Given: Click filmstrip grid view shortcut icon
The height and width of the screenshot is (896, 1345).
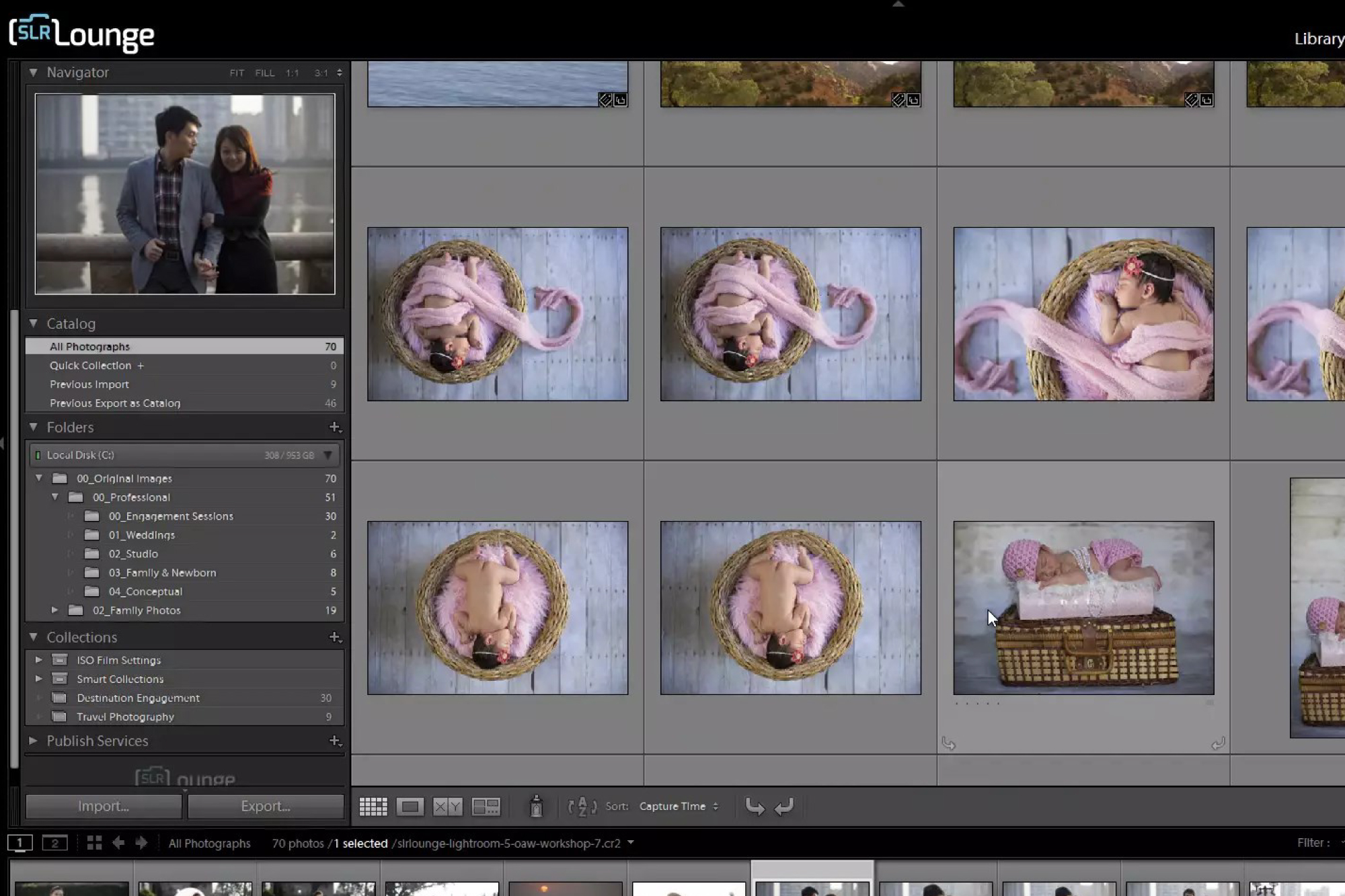Looking at the screenshot, I should coord(94,843).
